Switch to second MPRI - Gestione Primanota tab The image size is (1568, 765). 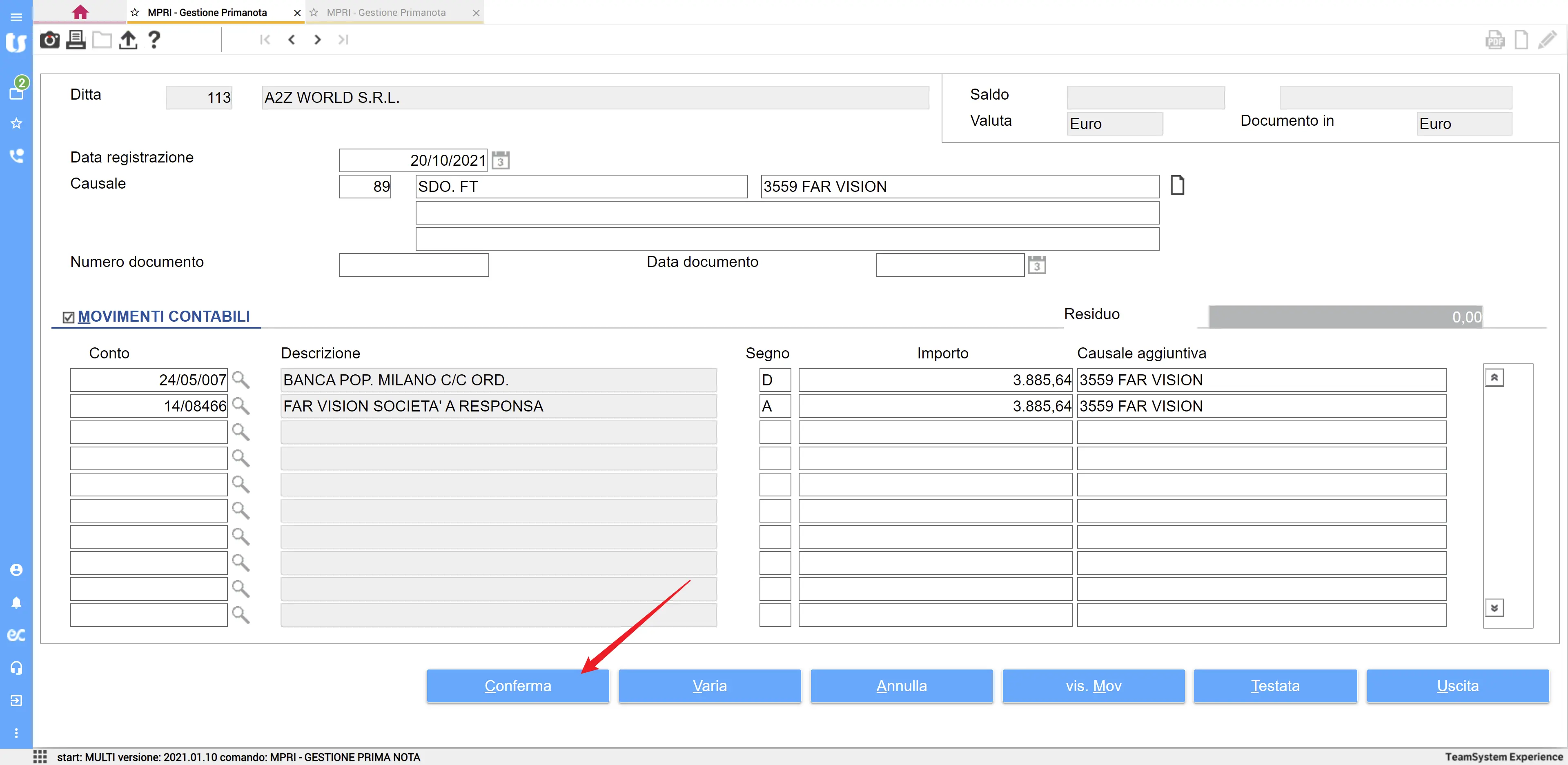pyautogui.click(x=386, y=12)
